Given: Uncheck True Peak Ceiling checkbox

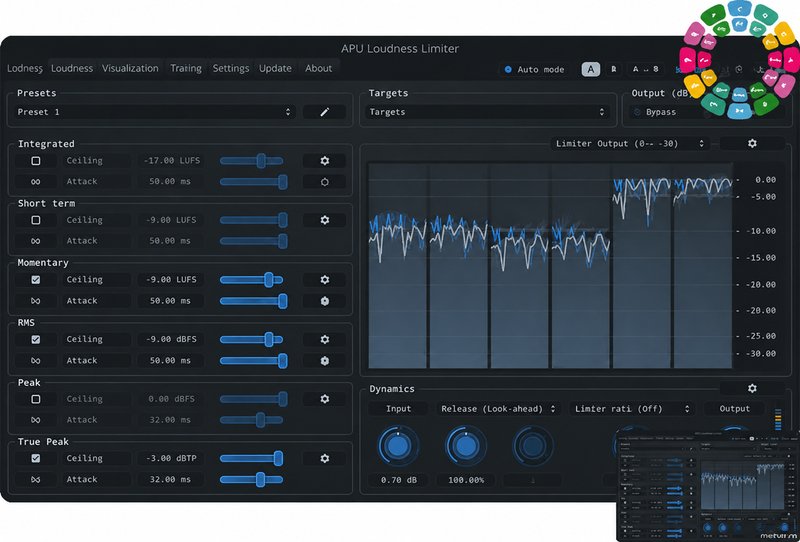Looking at the screenshot, I should click(36, 458).
